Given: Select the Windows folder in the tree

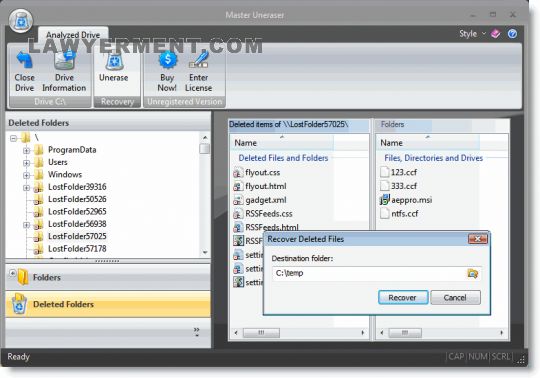Looking at the screenshot, I should pyautogui.click(x=65, y=175).
